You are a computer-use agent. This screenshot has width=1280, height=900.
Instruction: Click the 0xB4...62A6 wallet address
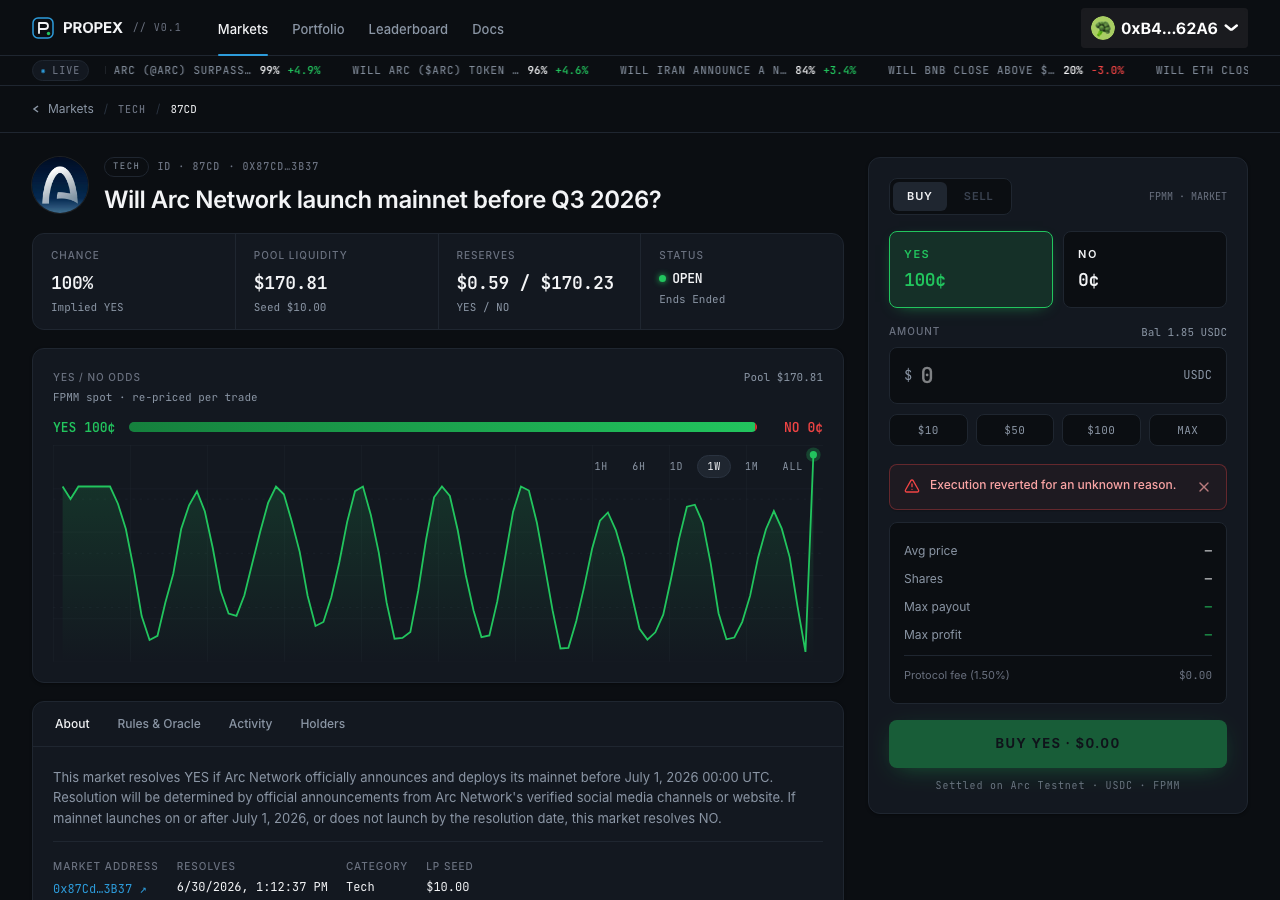tap(1169, 28)
